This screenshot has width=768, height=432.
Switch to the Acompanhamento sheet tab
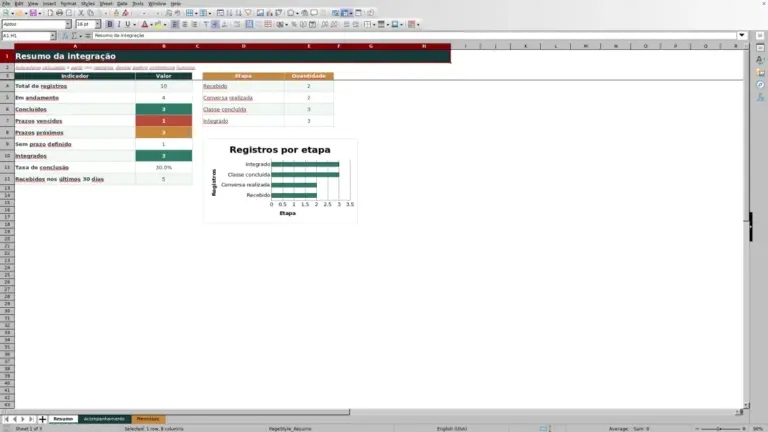[x=104, y=419]
